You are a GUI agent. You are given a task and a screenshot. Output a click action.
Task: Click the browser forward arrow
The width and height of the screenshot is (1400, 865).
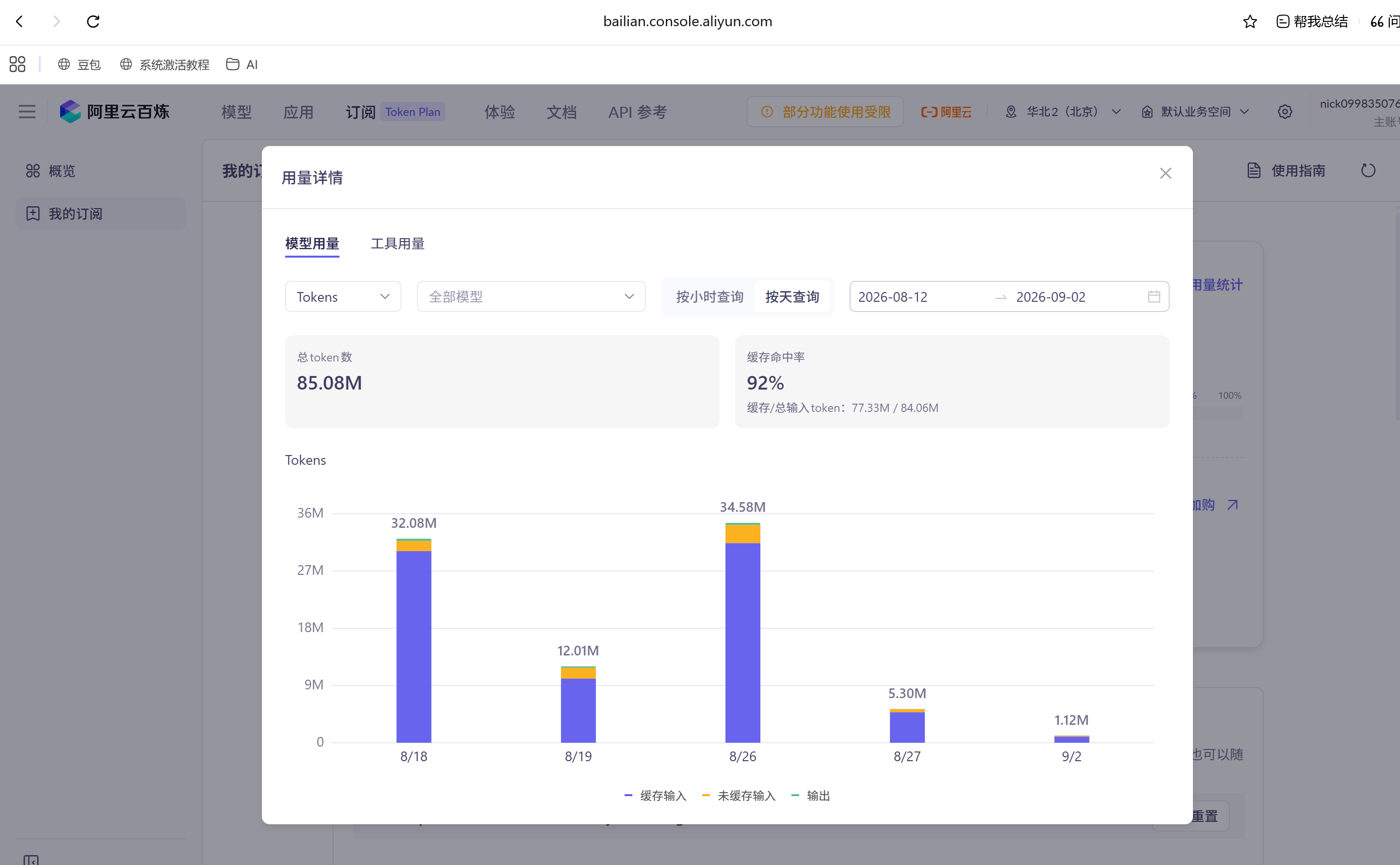[56, 22]
